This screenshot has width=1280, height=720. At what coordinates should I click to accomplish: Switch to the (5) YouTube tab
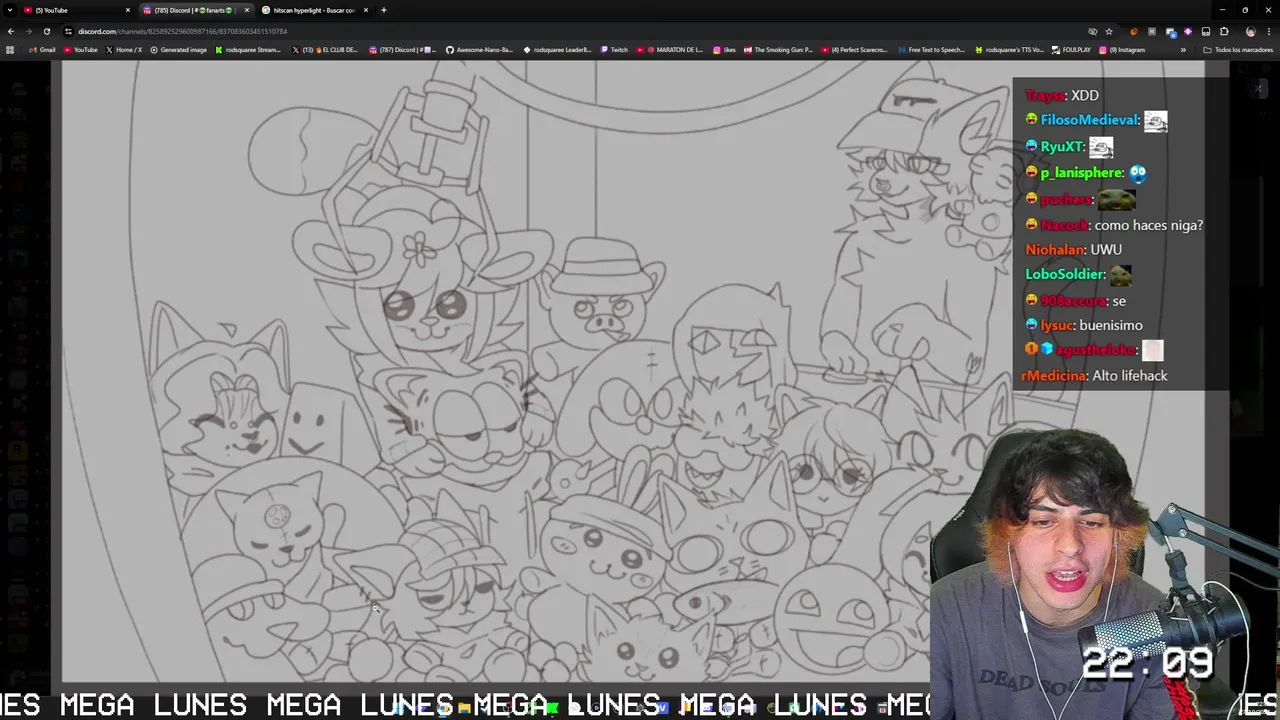tap(75, 10)
